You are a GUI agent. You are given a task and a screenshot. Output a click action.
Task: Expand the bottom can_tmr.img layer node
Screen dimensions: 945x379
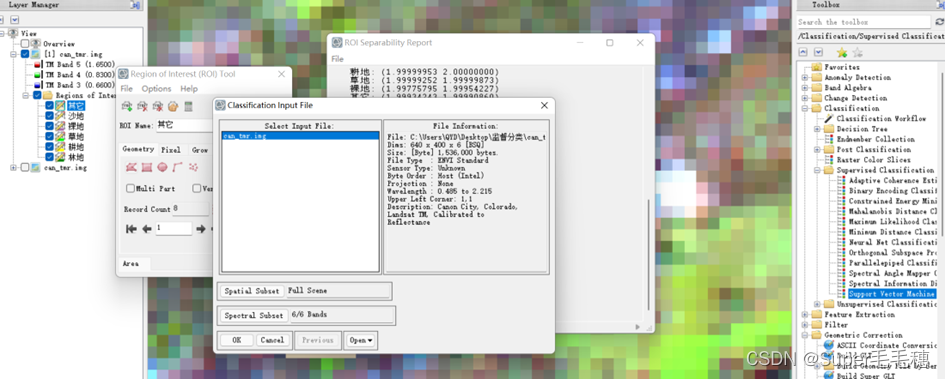pyautogui.click(x=13, y=168)
